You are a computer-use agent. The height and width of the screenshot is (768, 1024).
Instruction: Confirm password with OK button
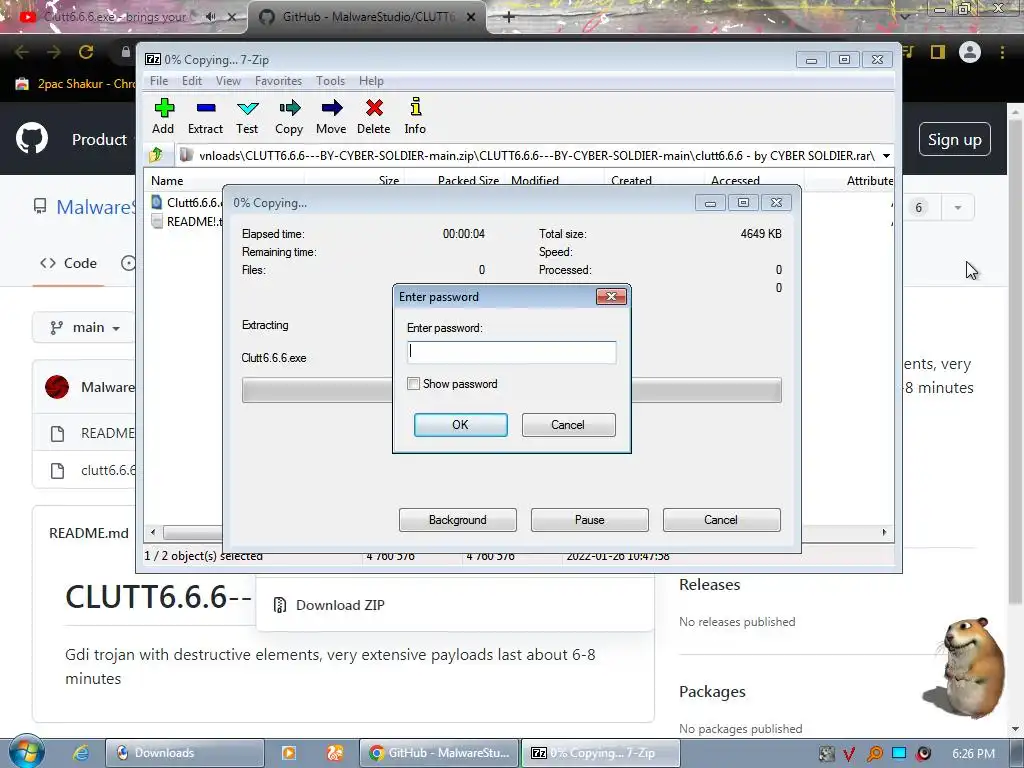click(460, 425)
